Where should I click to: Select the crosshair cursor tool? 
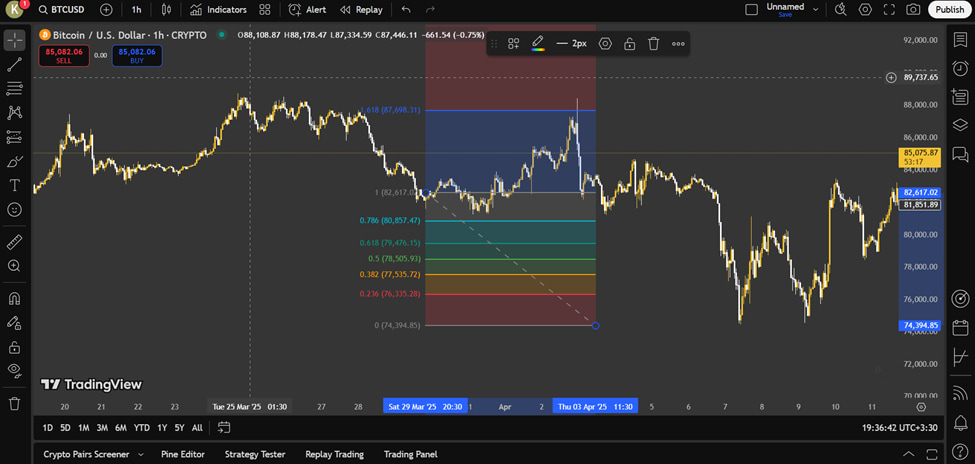tap(14, 40)
